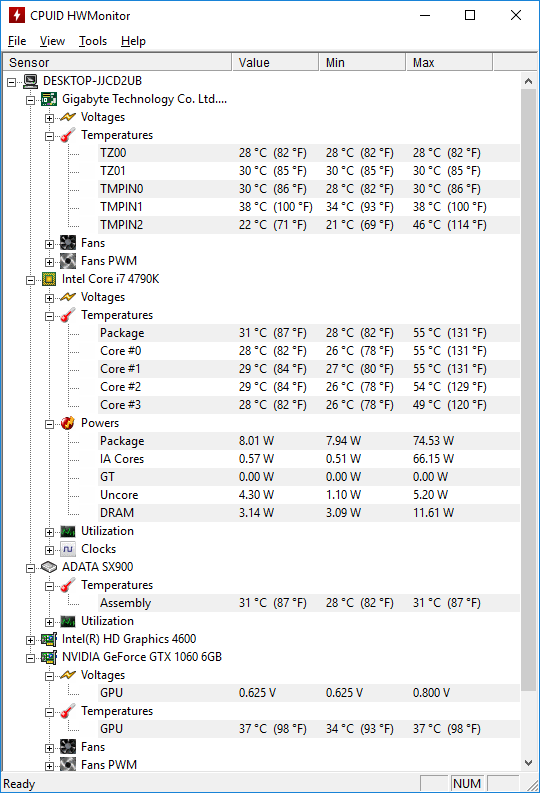Image resolution: width=540 pixels, height=793 pixels.
Task: Expand Utilization under Intel Core i7
Action: coord(49,532)
